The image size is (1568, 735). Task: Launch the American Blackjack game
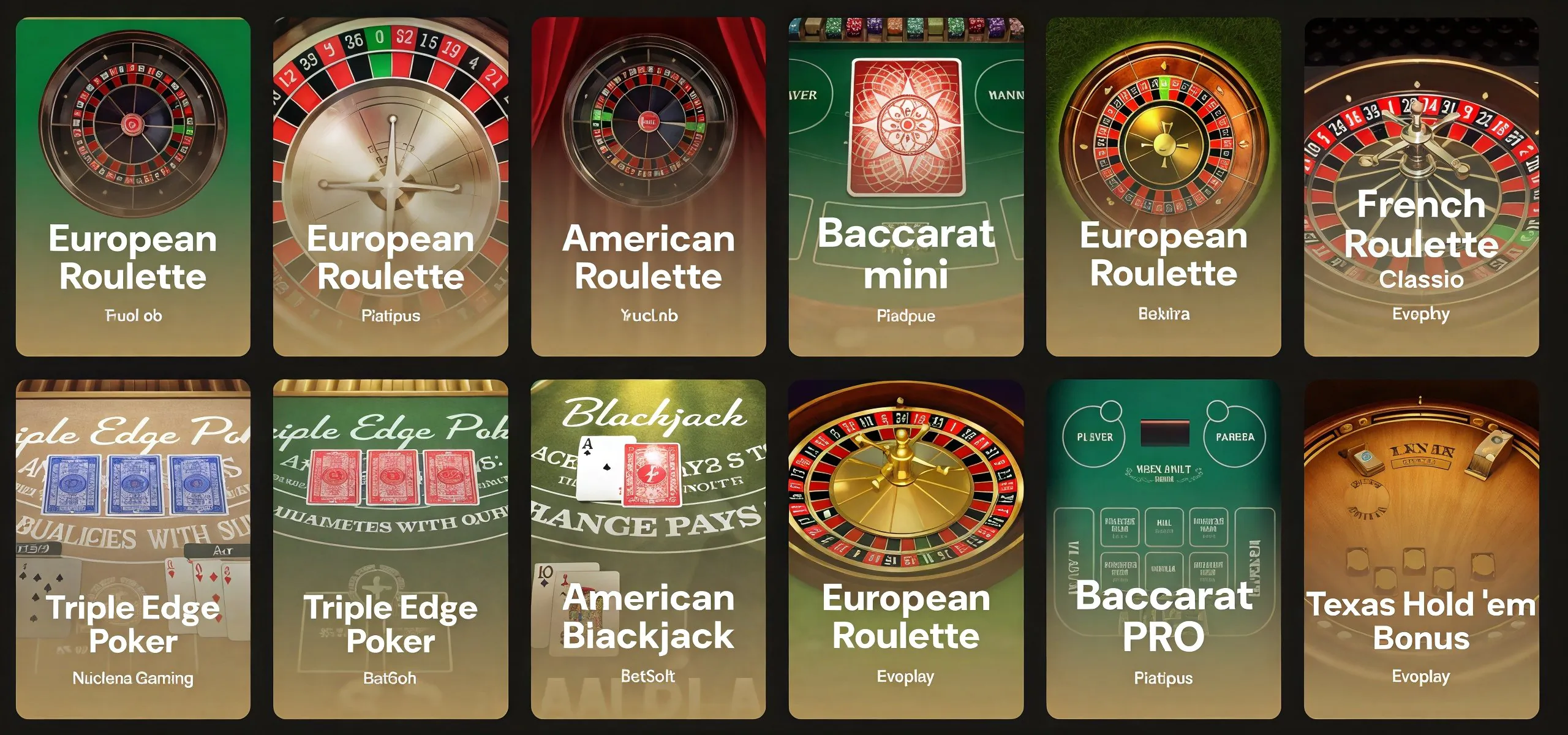pos(649,549)
